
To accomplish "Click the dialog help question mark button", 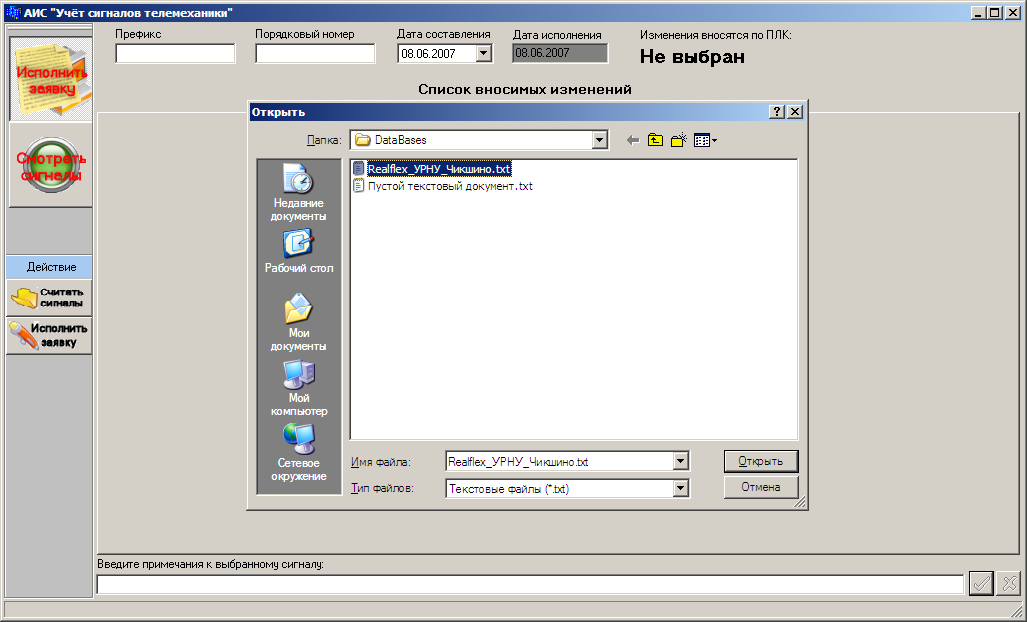I will click(776, 112).
